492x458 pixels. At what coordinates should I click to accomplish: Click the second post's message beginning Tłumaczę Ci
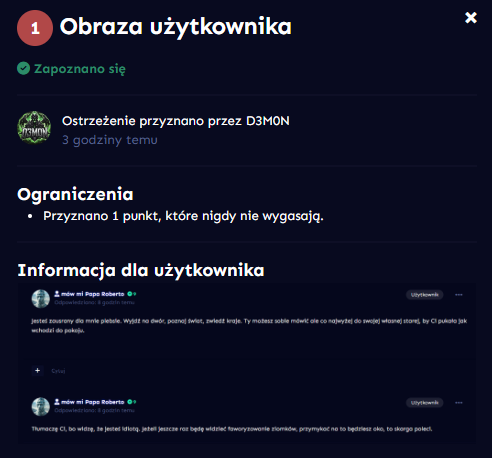tap(232, 429)
